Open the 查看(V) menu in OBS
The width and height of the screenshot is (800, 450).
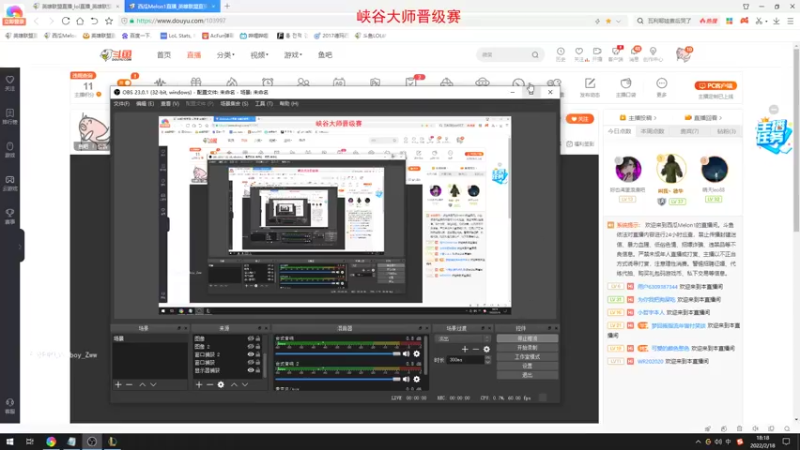coord(170,104)
